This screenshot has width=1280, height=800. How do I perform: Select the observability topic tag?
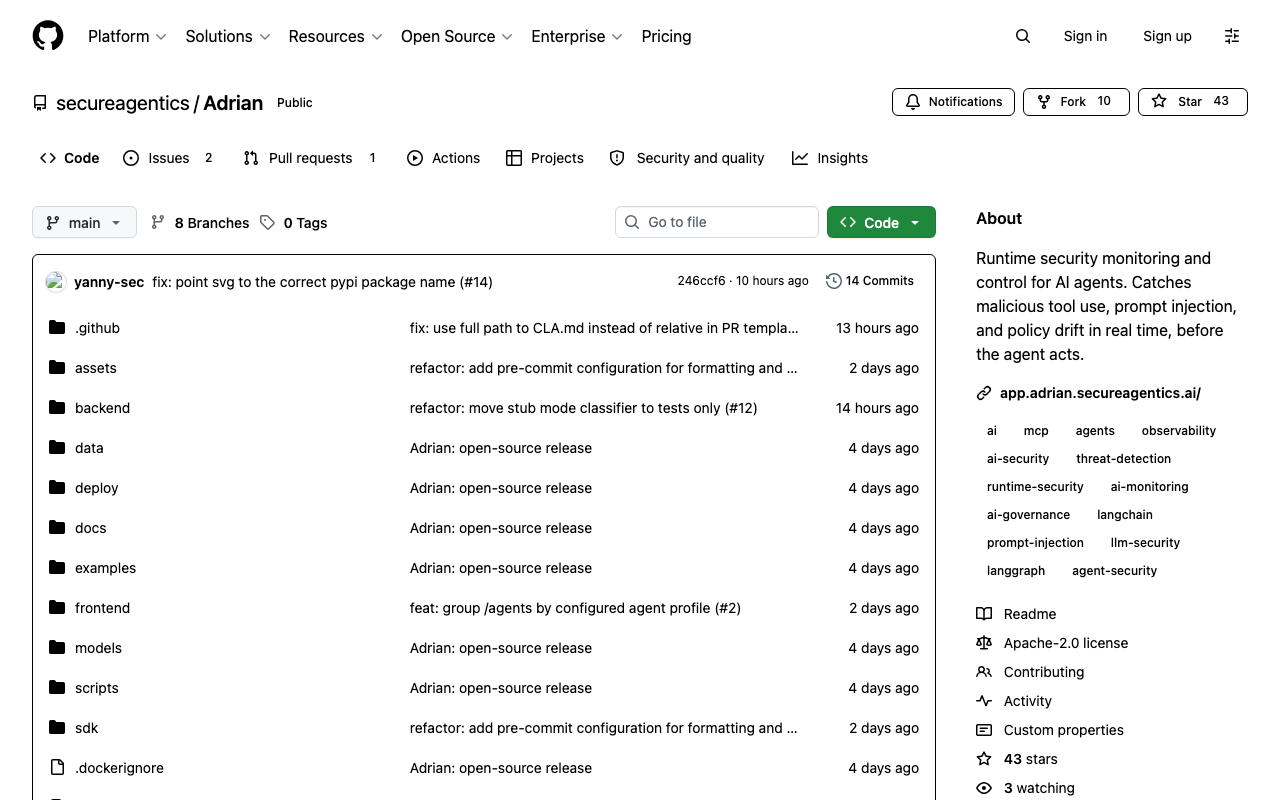[x=1179, y=431]
